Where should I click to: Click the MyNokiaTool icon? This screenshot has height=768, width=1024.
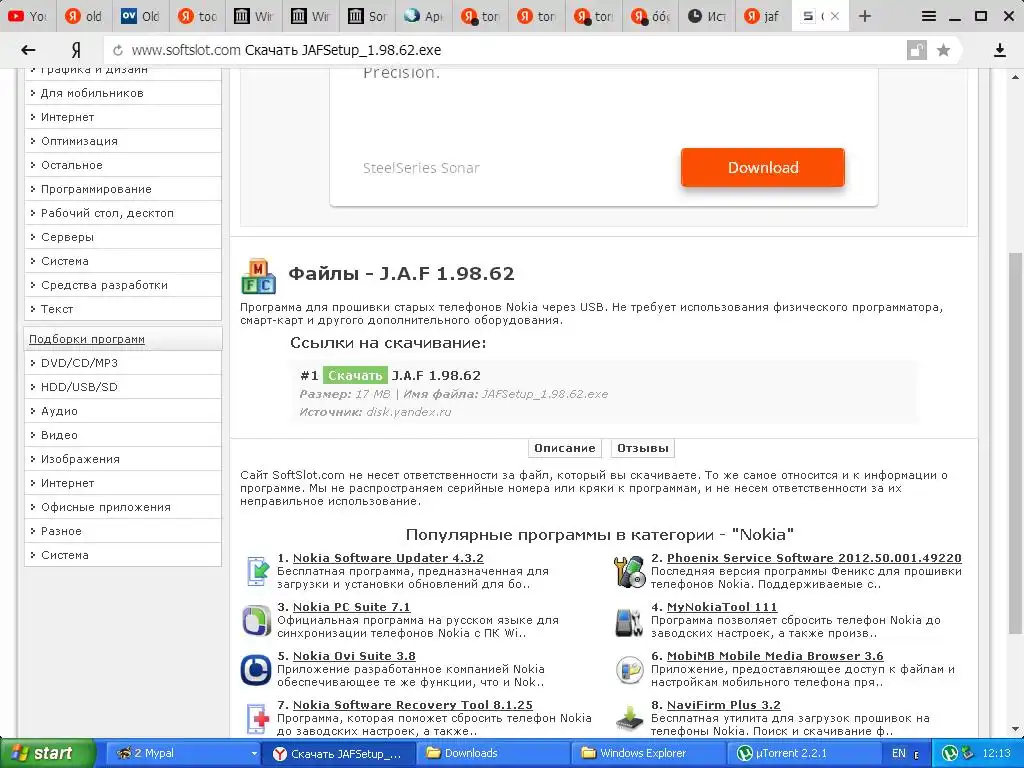(630, 621)
